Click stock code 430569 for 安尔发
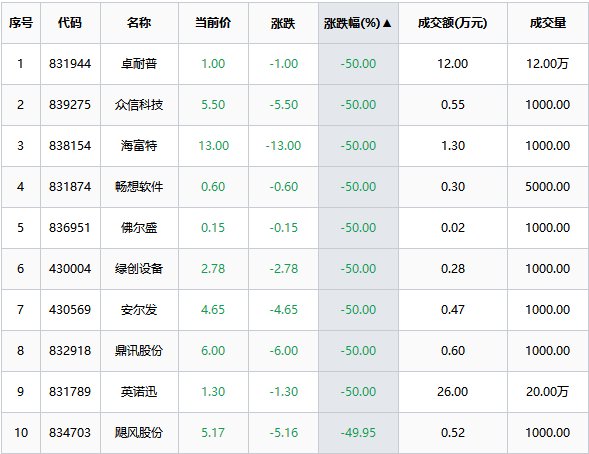Viewport: 589px width, 454px height. click(70, 310)
